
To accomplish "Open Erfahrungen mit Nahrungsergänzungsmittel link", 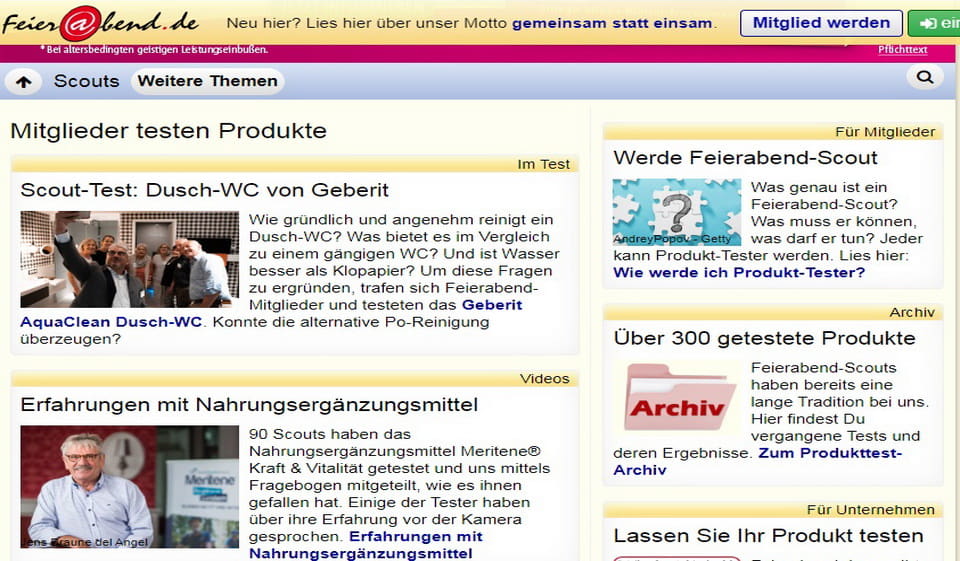I will [x=366, y=544].
